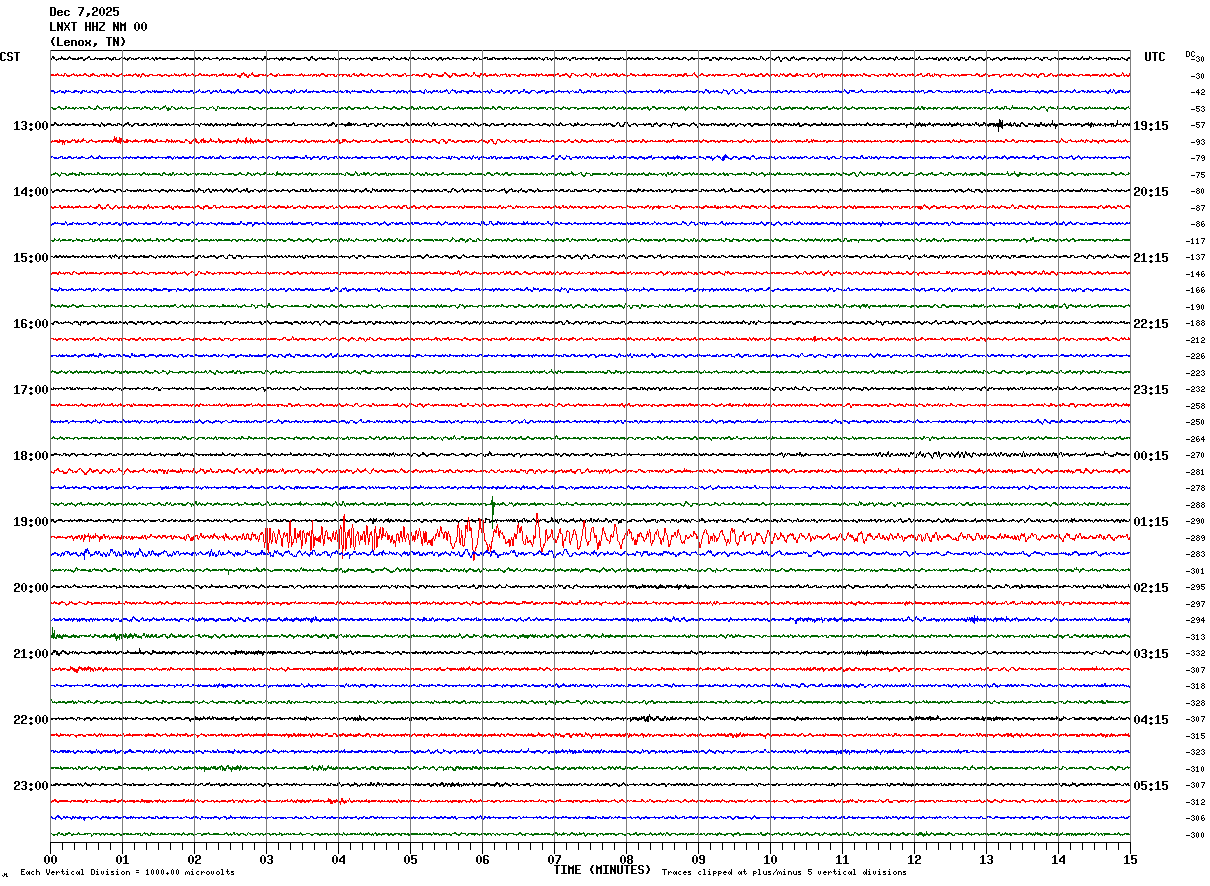Click minute tick label "15" on x-axis
This screenshot has width=1210, height=886.
point(1130,859)
